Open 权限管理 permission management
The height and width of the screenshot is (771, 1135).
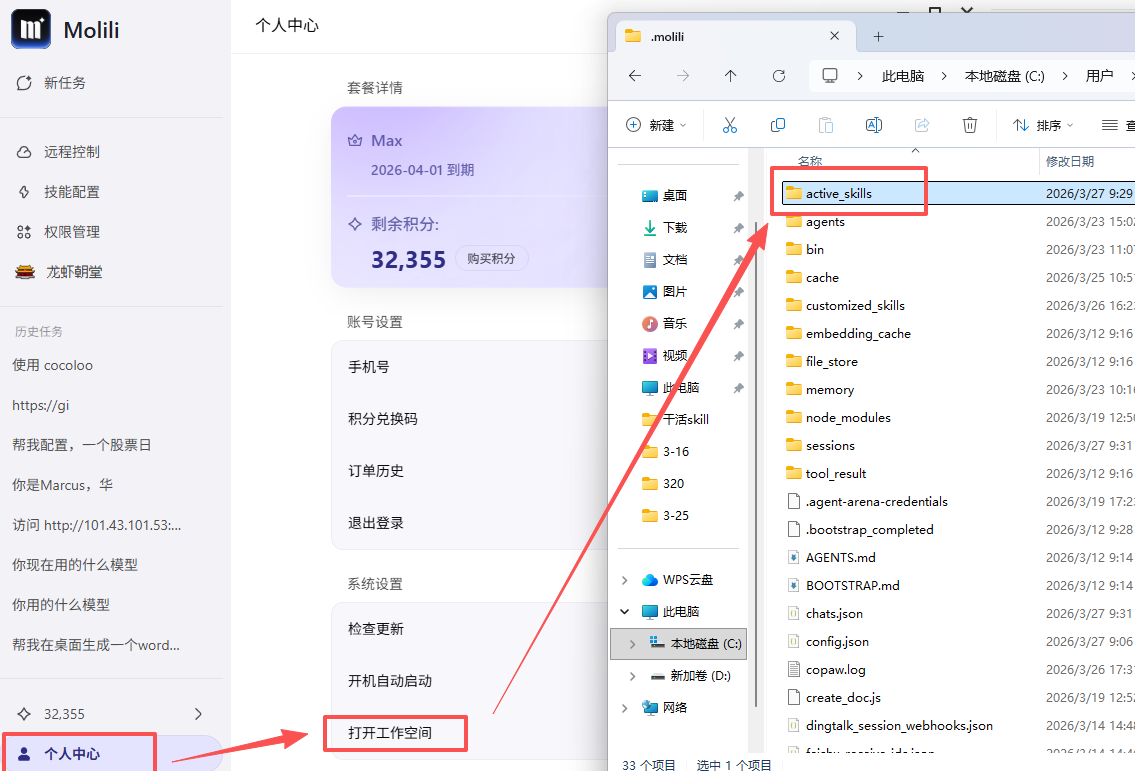click(71, 232)
